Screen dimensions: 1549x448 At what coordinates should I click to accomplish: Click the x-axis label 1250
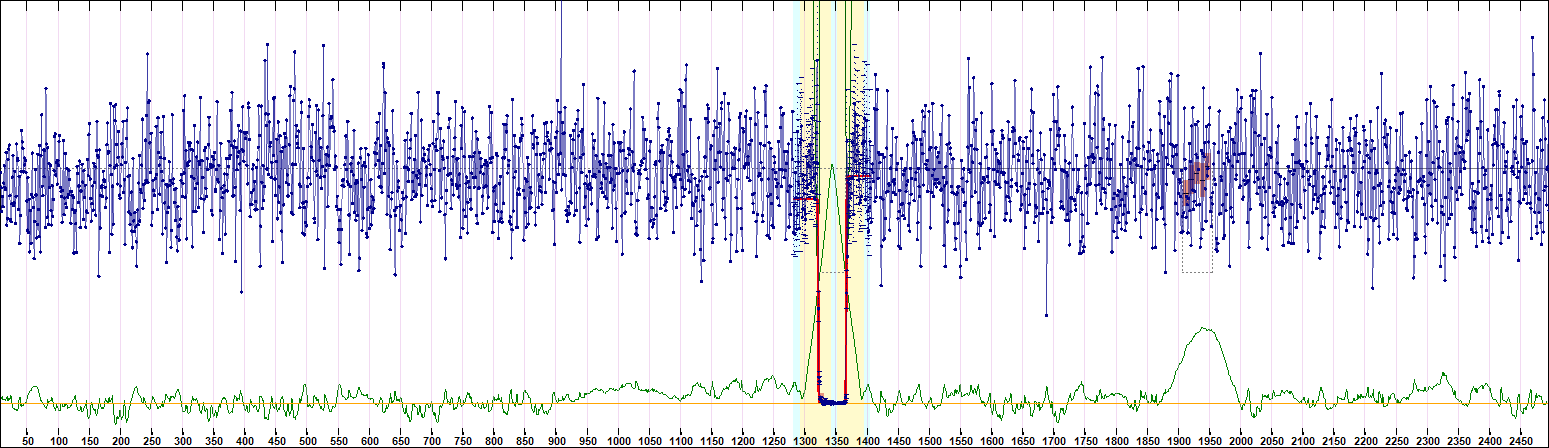coord(774,441)
